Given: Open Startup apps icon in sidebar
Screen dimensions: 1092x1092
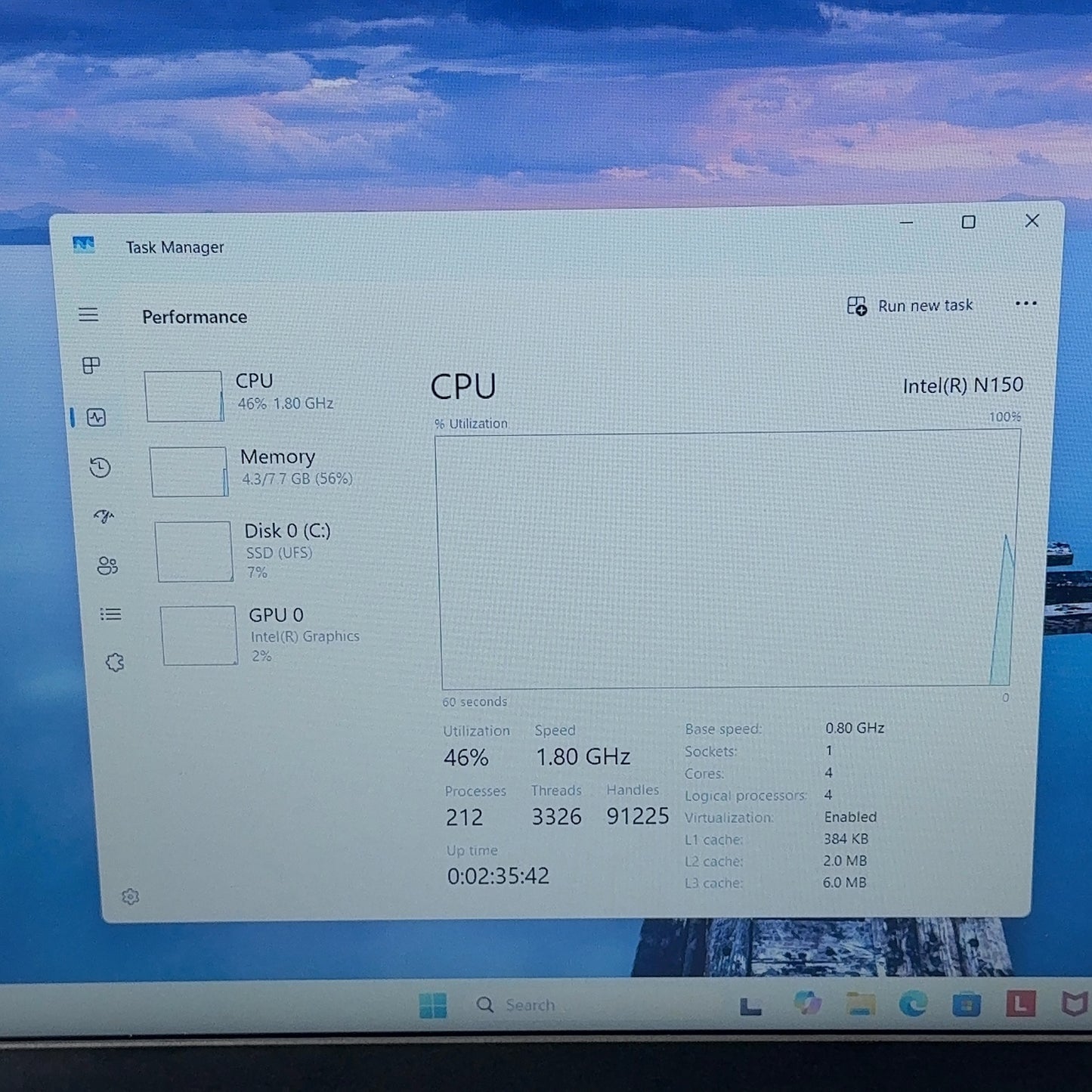Looking at the screenshot, I should point(104,517).
